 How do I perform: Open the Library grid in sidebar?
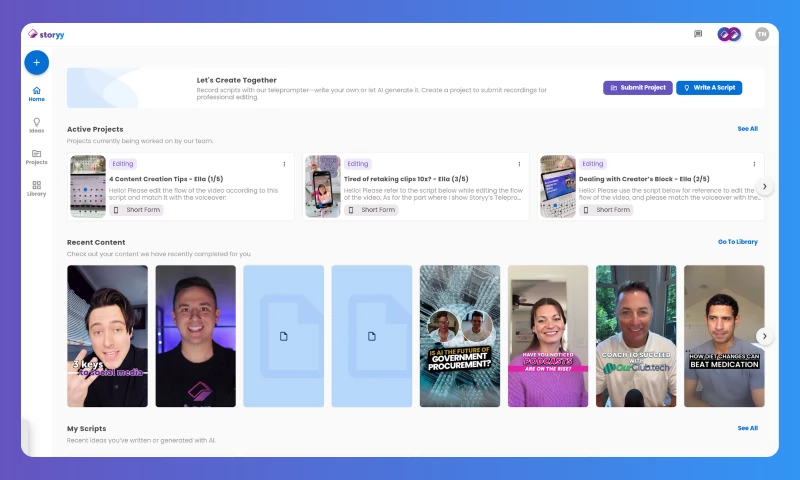(37, 188)
